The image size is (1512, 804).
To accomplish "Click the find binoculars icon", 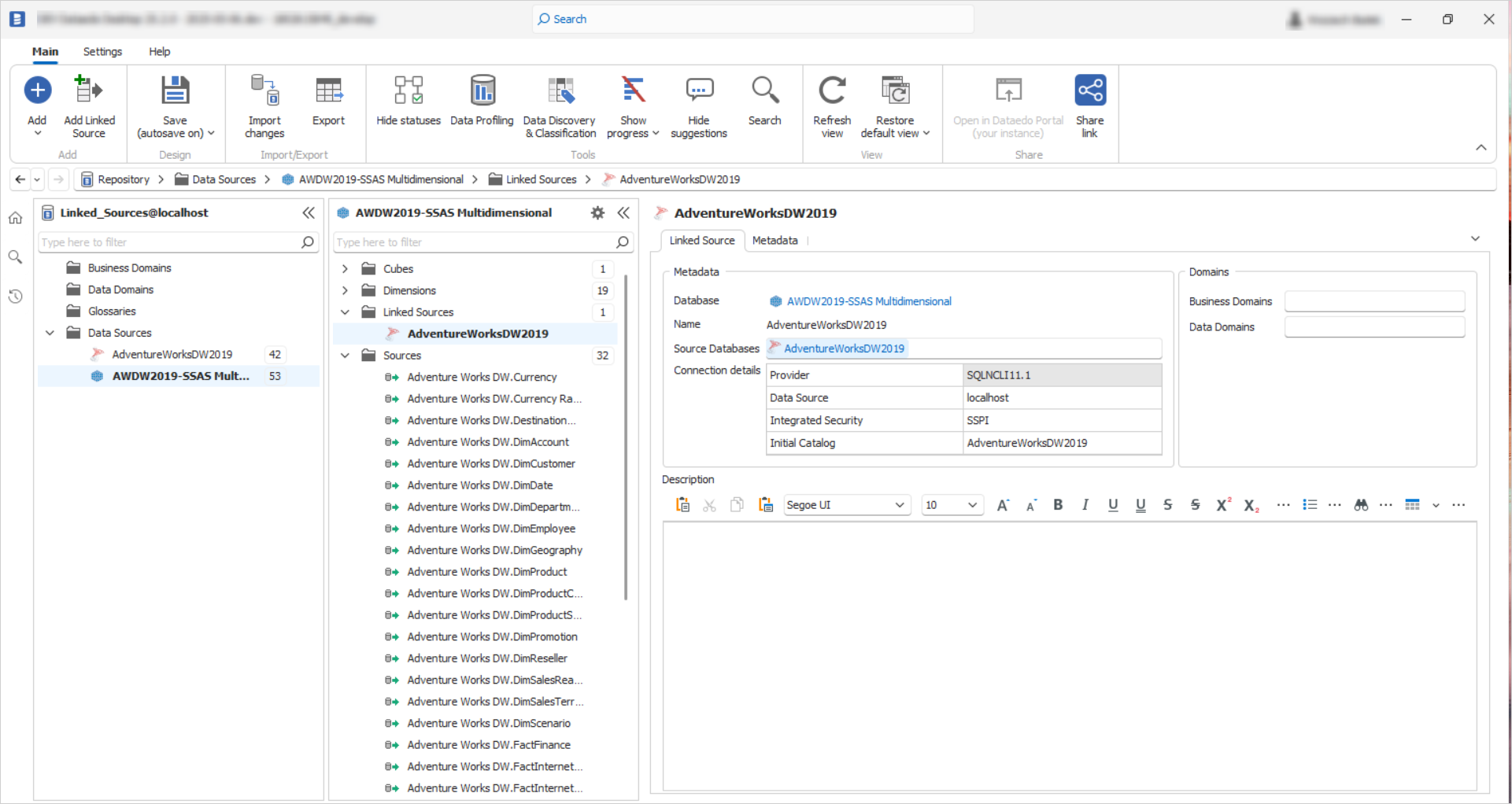I will tap(1361, 505).
